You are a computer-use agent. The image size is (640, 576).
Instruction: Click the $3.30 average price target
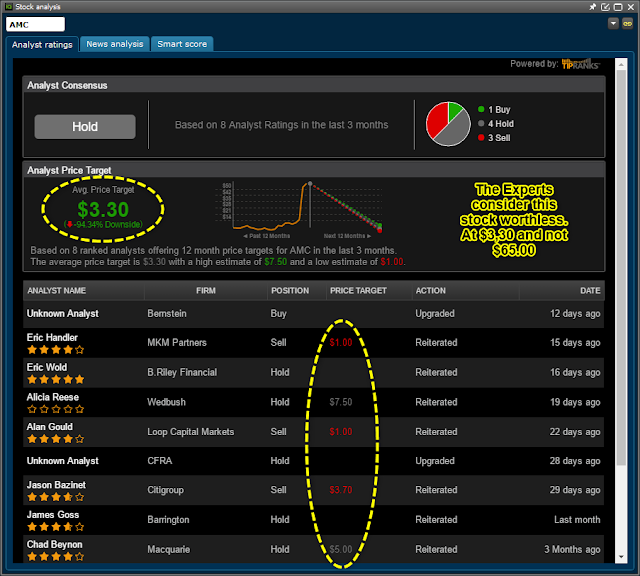(x=103, y=209)
